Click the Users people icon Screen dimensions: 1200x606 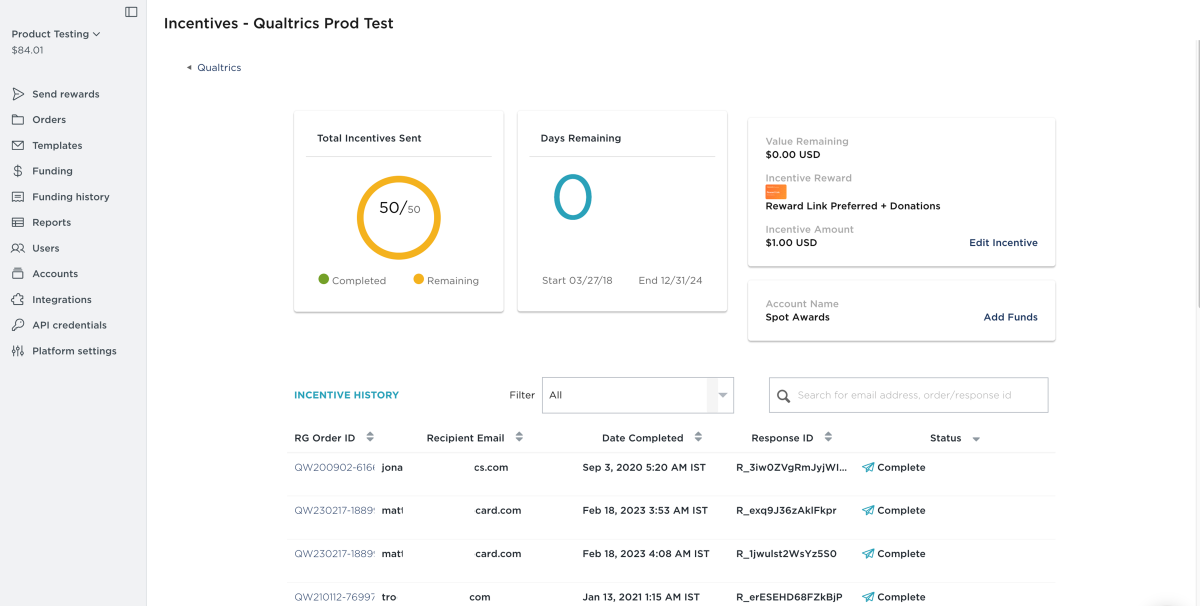[18, 248]
